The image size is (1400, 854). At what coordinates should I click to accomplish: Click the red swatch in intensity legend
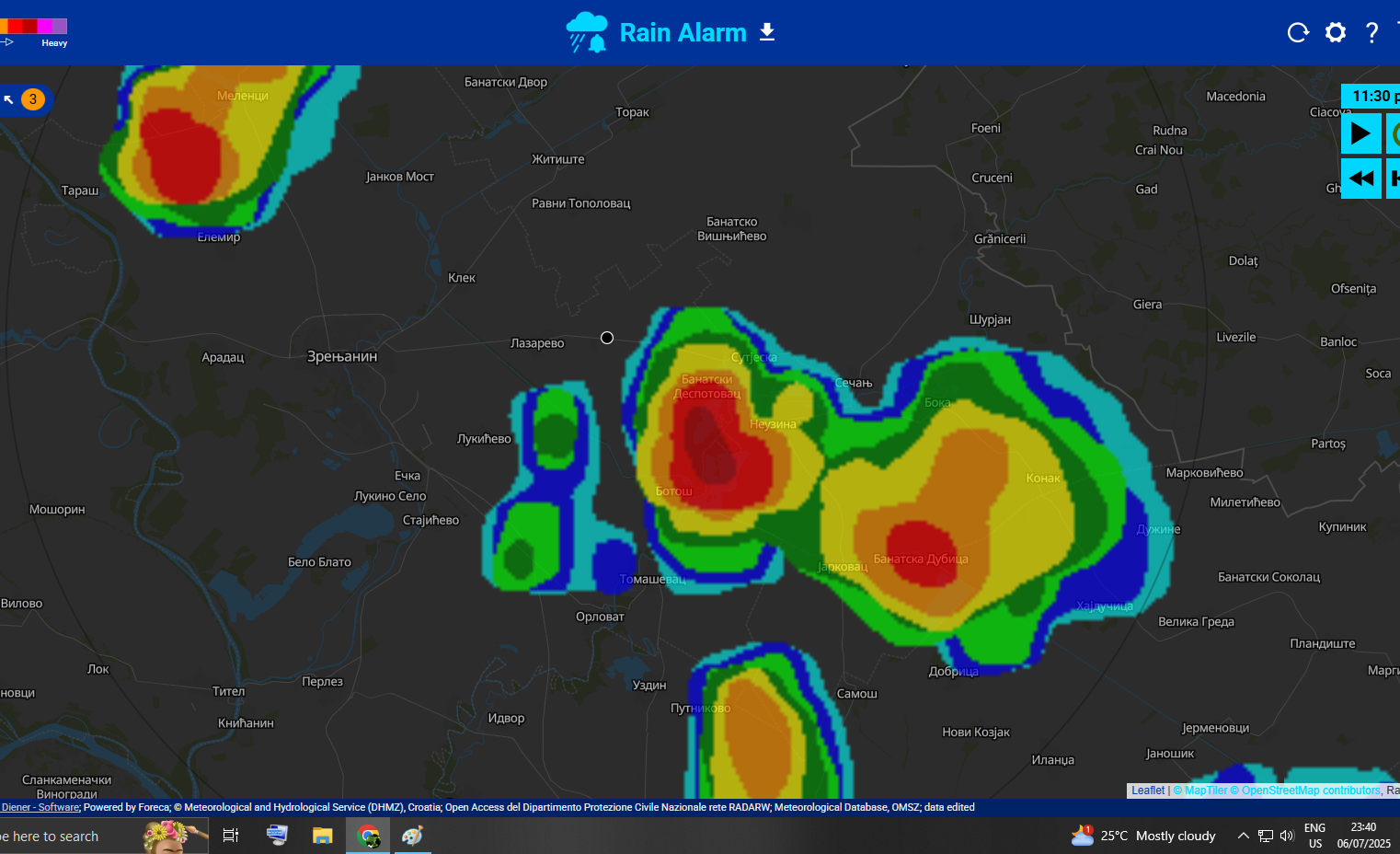(16, 26)
